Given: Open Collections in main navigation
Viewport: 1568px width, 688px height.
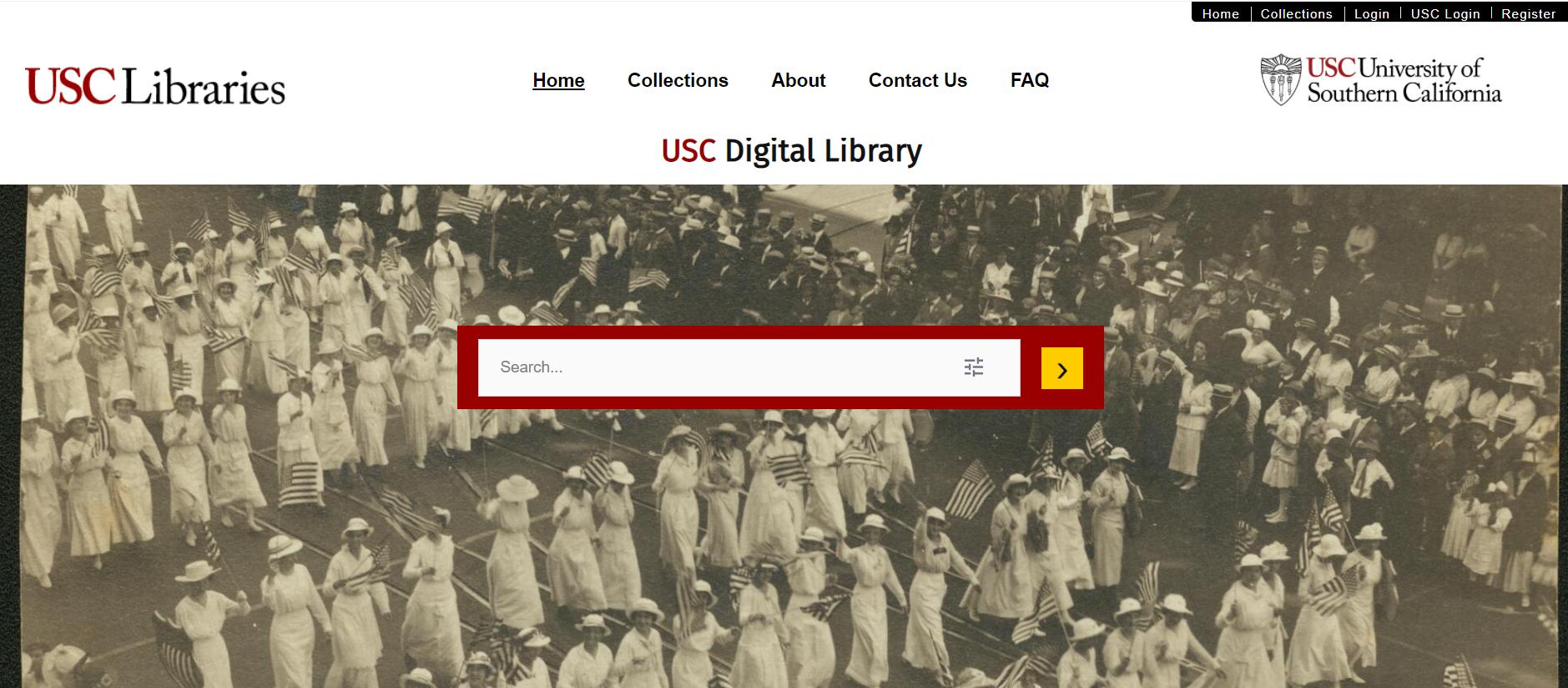Looking at the screenshot, I should click(x=678, y=80).
